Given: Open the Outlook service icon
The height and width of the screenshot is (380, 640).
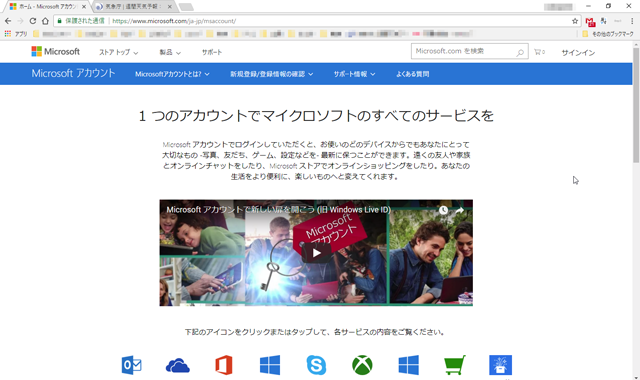Looking at the screenshot, I should [x=131, y=365].
